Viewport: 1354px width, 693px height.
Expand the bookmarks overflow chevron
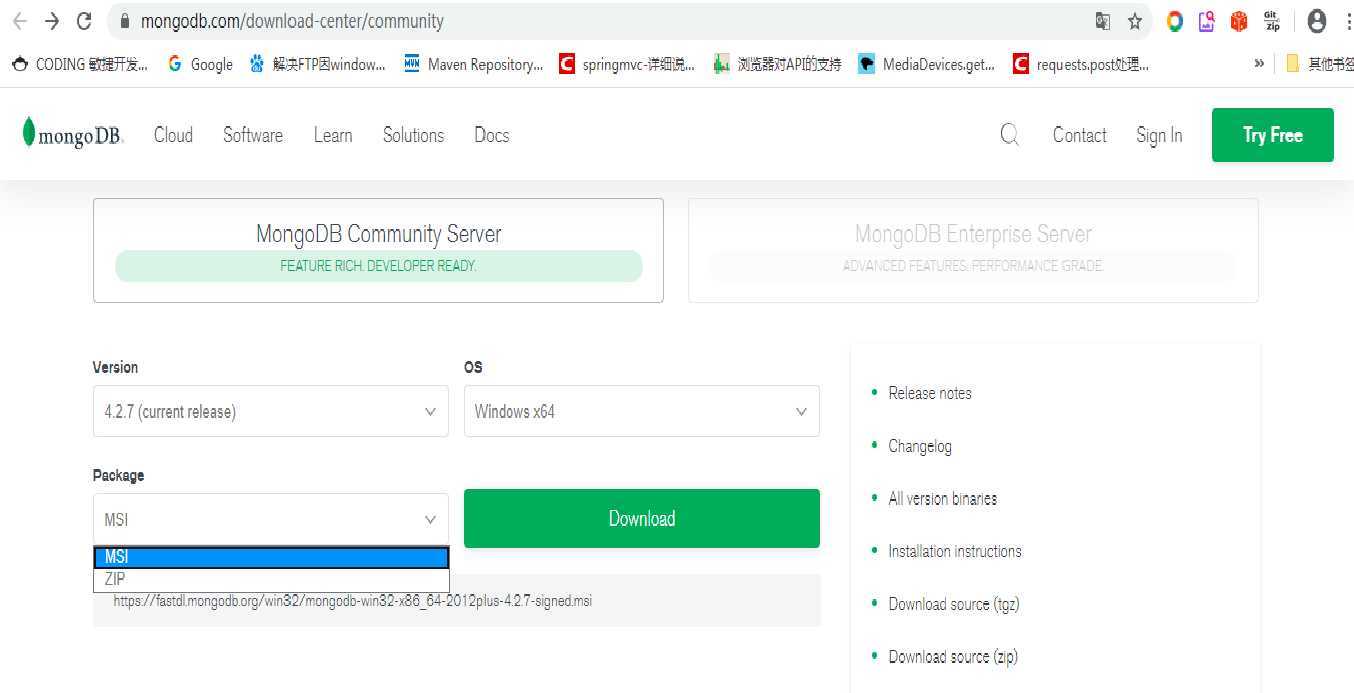pos(1258,64)
